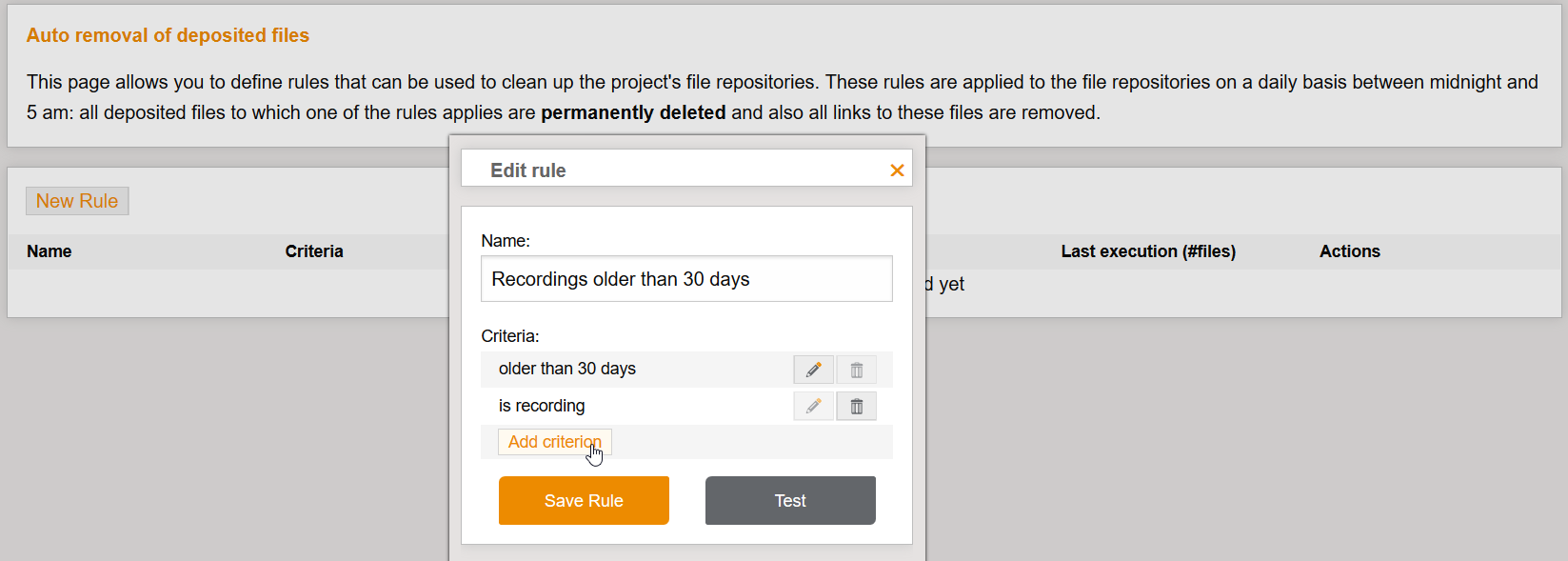Viewport: 1568px width, 561px height.
Task: Click the "Auto removal of deposited files" heading
Action: 168,34
